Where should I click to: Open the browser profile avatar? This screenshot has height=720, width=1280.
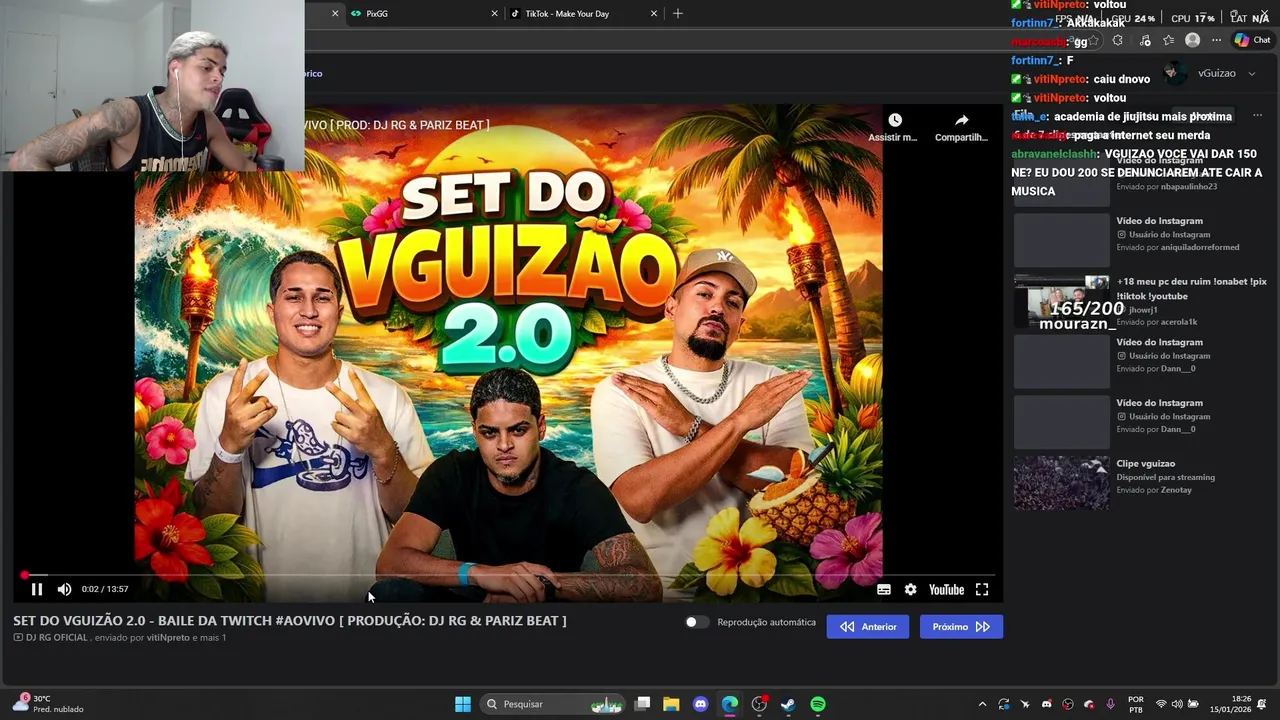click(1192, 41)
